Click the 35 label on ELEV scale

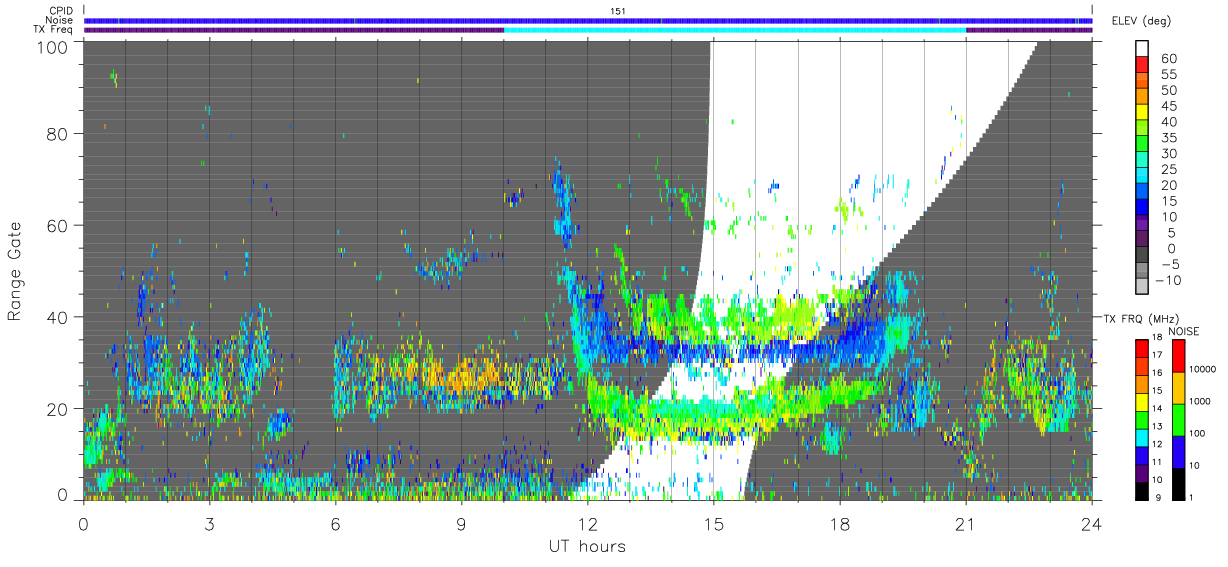click(1167, 137)
